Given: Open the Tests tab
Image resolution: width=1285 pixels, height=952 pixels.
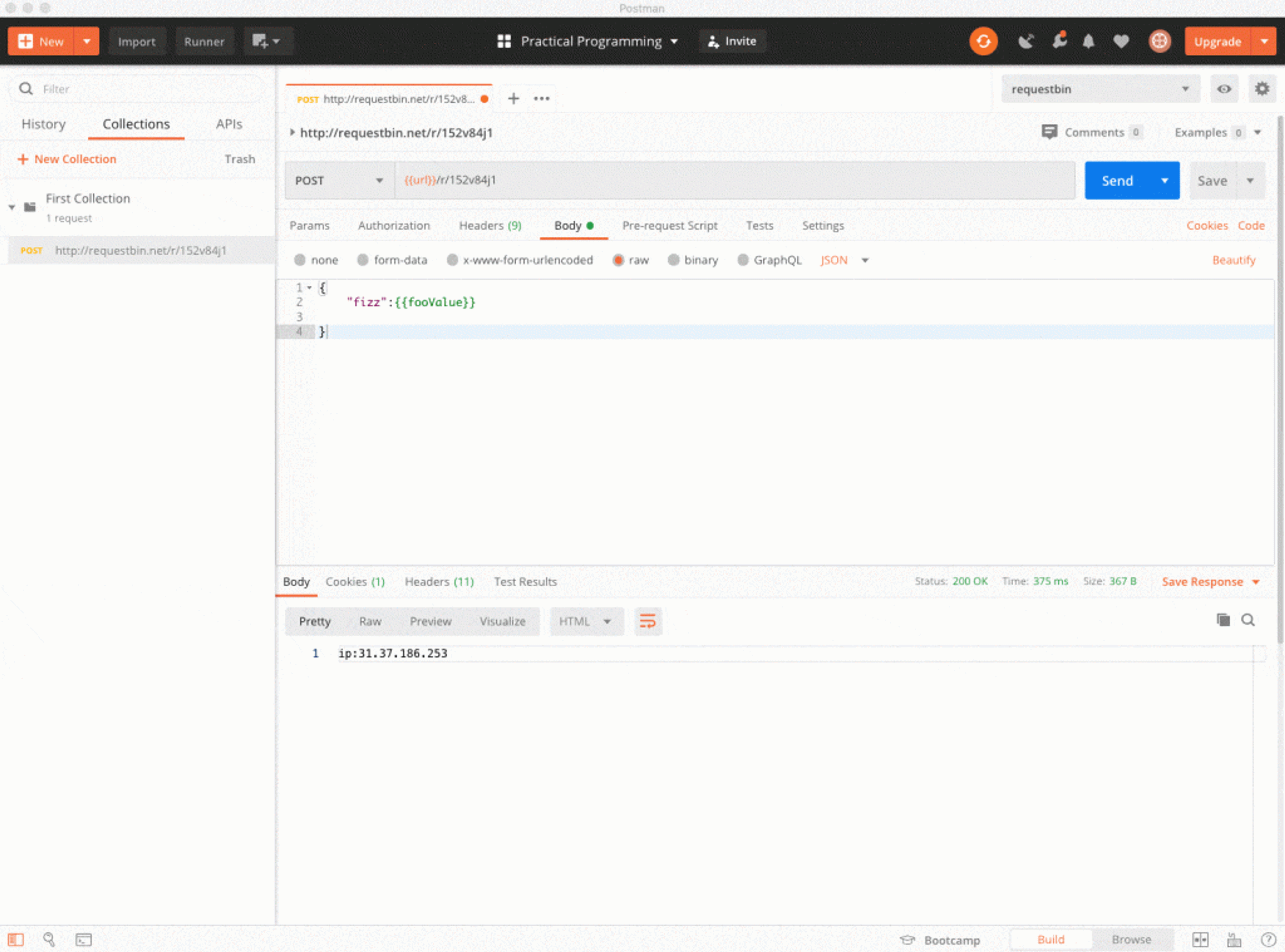Looking at the screenshot, I should (x=759, y=225).
